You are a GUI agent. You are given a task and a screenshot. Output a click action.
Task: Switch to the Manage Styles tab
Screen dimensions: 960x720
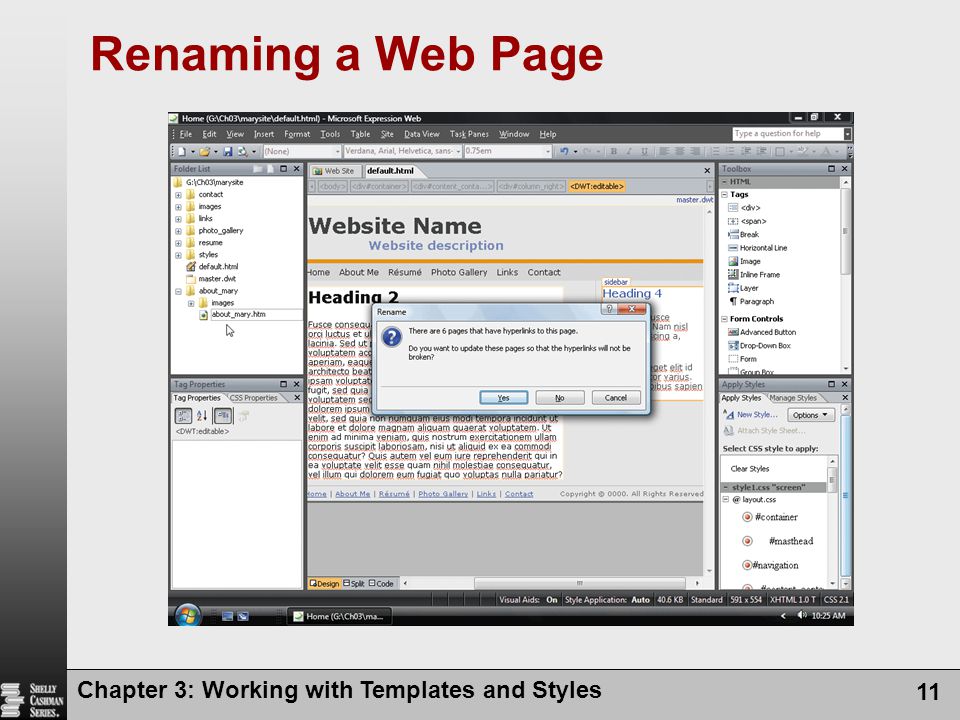tap(793, 398)
